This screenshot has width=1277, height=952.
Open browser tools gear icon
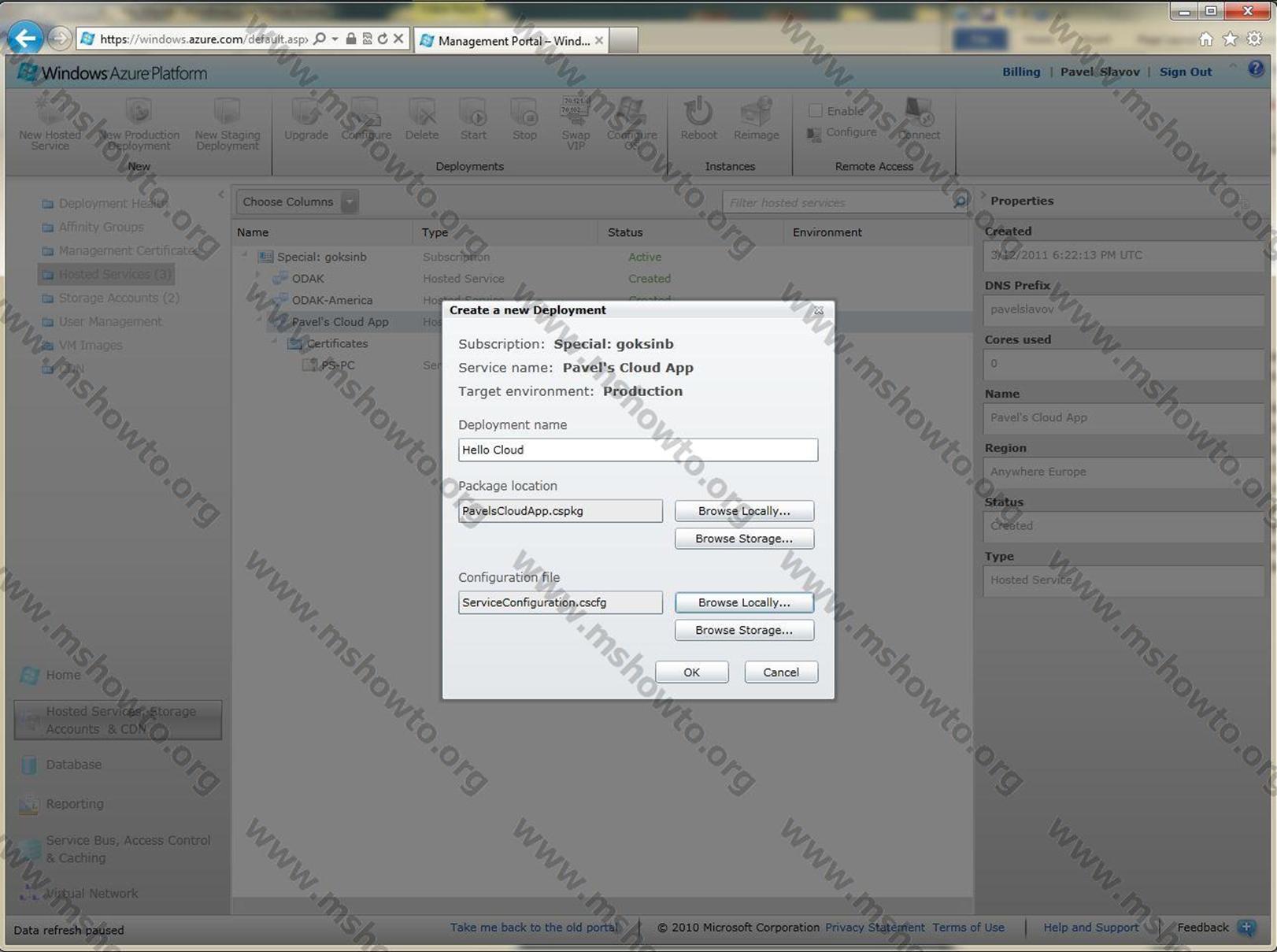click(x=1254, y=39)
